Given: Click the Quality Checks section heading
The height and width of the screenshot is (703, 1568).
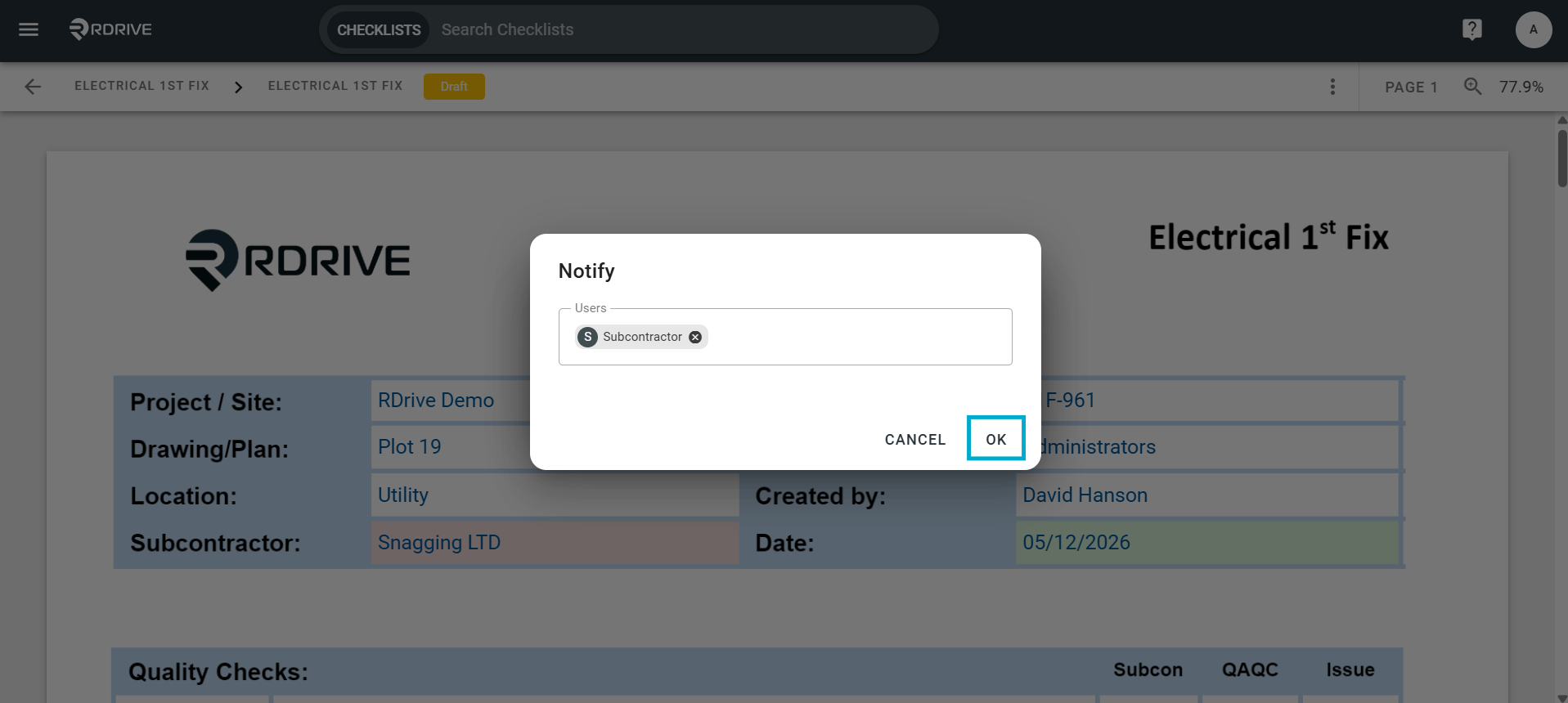Looking at the screenshot, I should point(218,672).
